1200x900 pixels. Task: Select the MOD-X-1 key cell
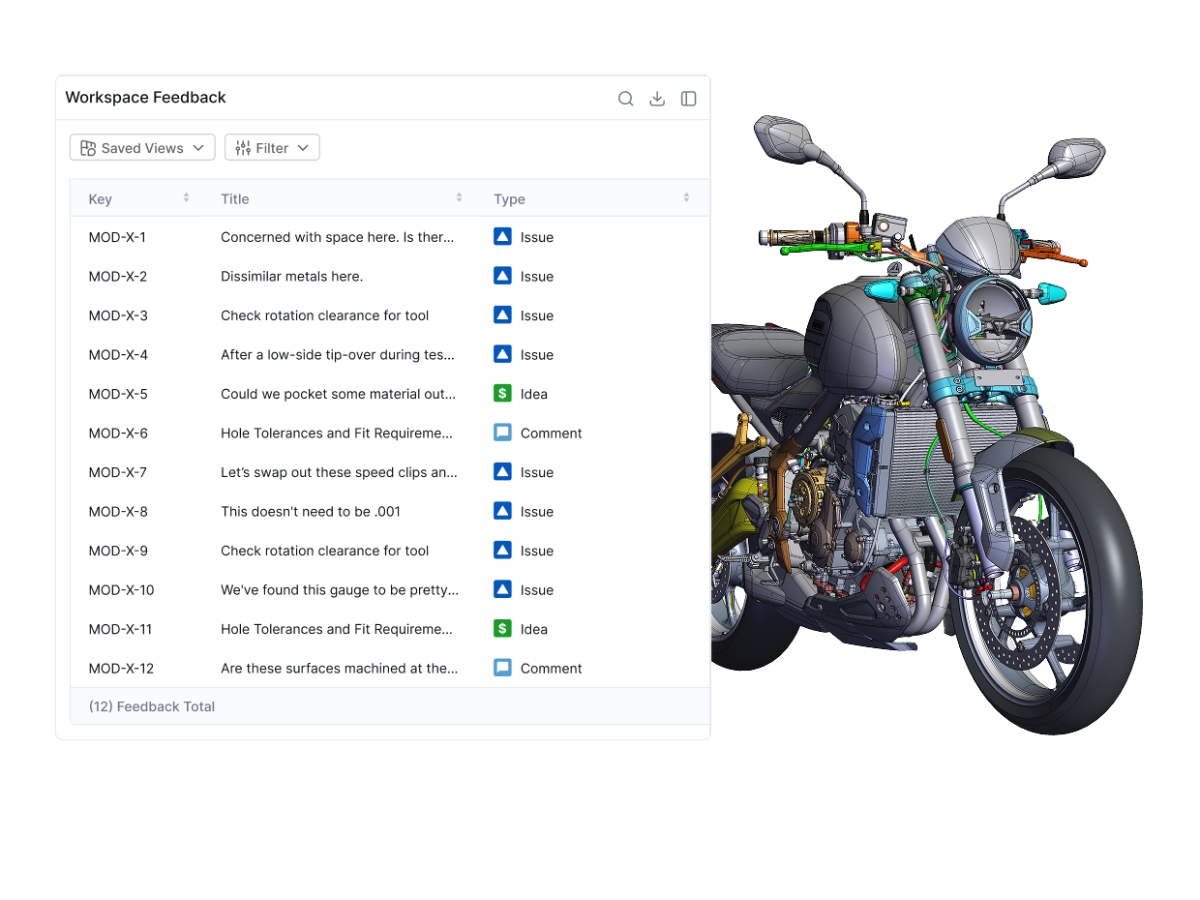tap(117, 237)
